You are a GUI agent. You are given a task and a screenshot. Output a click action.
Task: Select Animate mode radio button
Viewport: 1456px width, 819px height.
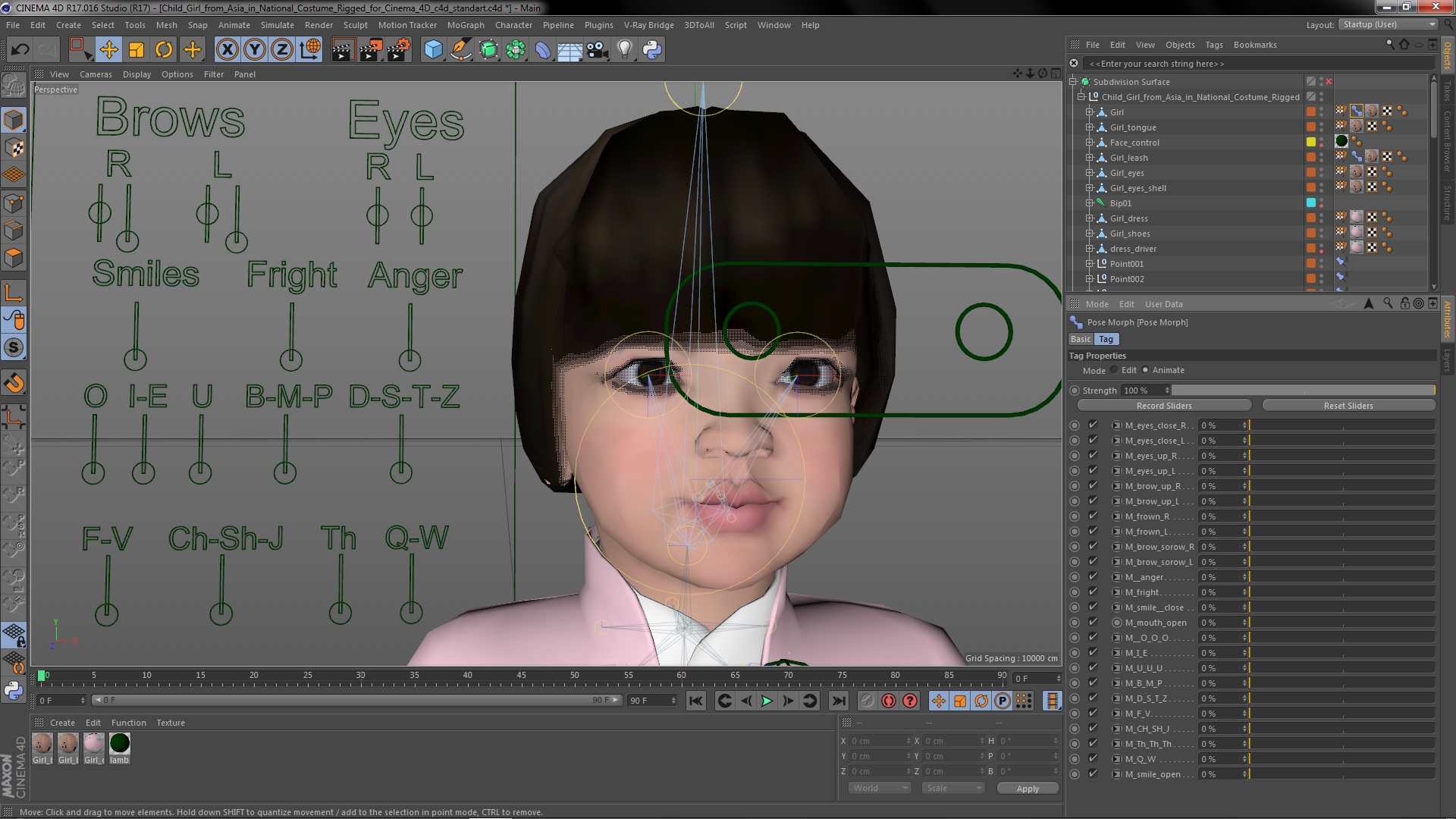pos(1145,370)
